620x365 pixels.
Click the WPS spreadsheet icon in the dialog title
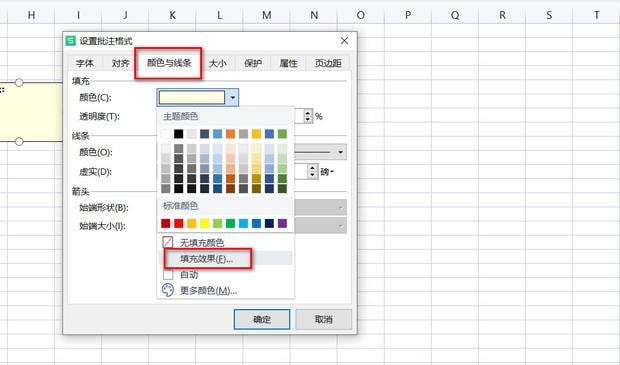(71, 41)
